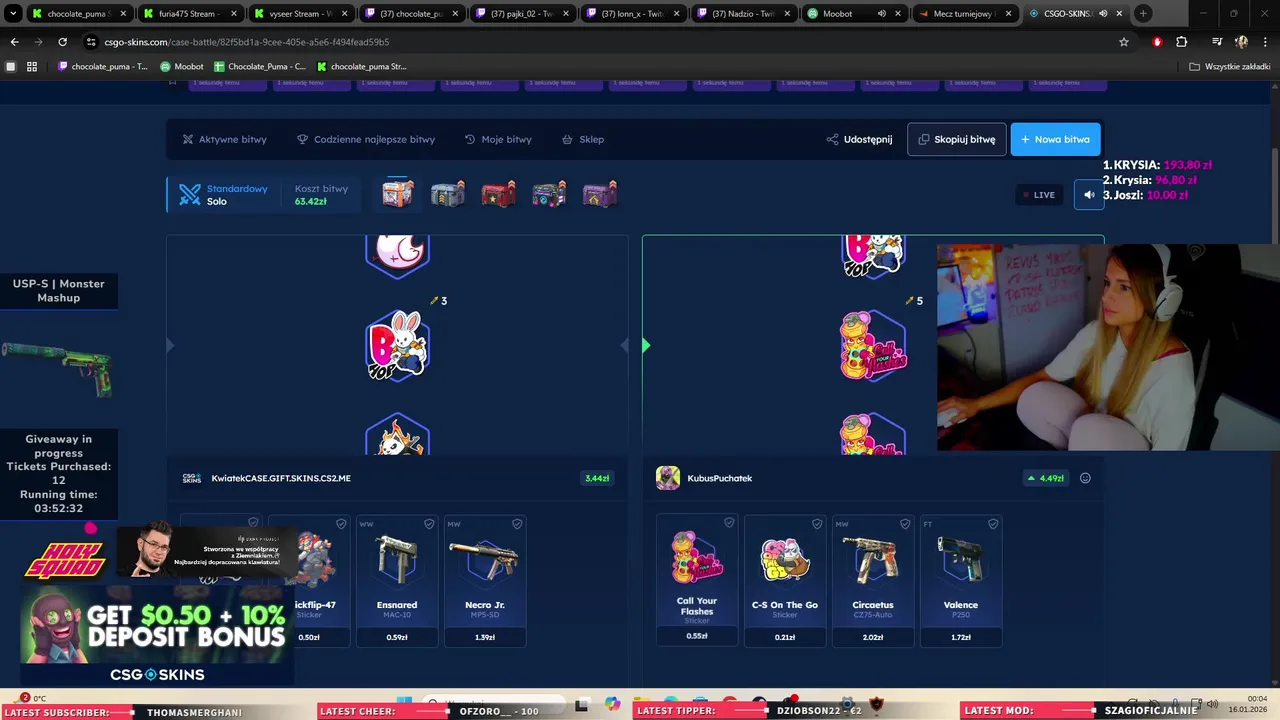1280x720 pixels.
Task: Open the Circaetus CZ75-Auto item card
Action: pos(873,581)
